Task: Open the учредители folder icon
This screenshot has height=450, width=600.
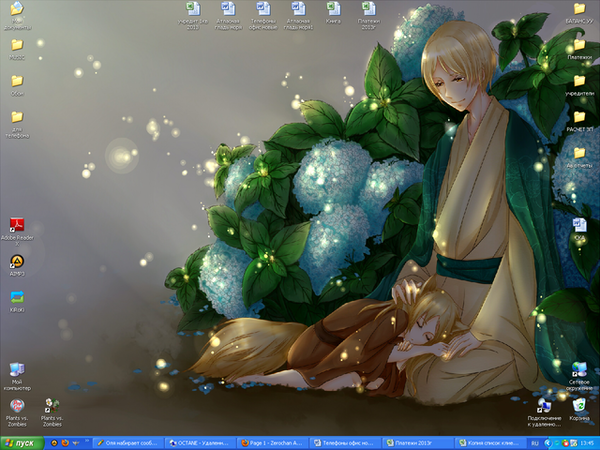Action: (x=579, y=81)
